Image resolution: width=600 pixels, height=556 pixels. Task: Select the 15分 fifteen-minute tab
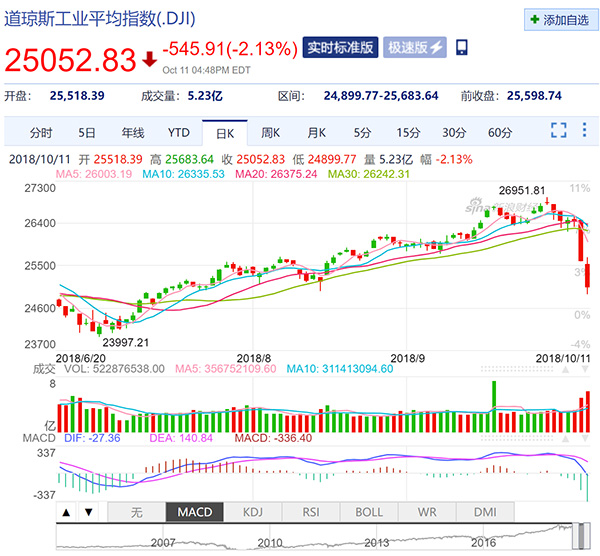408,133
